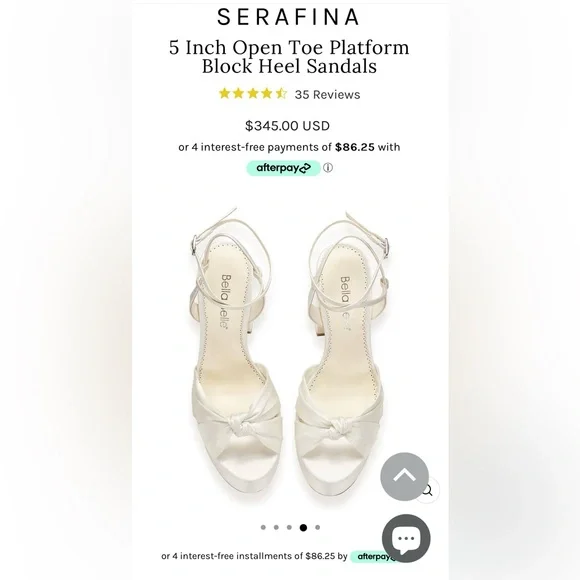Open the 35 Reviews link
The width and height of the screenshot is (580, 580).
click(x=327, y=95)
